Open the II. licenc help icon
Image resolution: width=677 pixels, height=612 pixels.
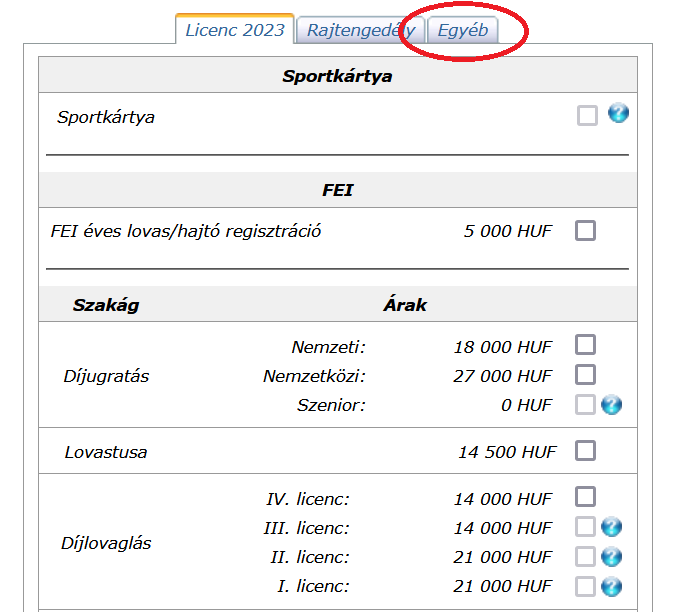(612, 557)
